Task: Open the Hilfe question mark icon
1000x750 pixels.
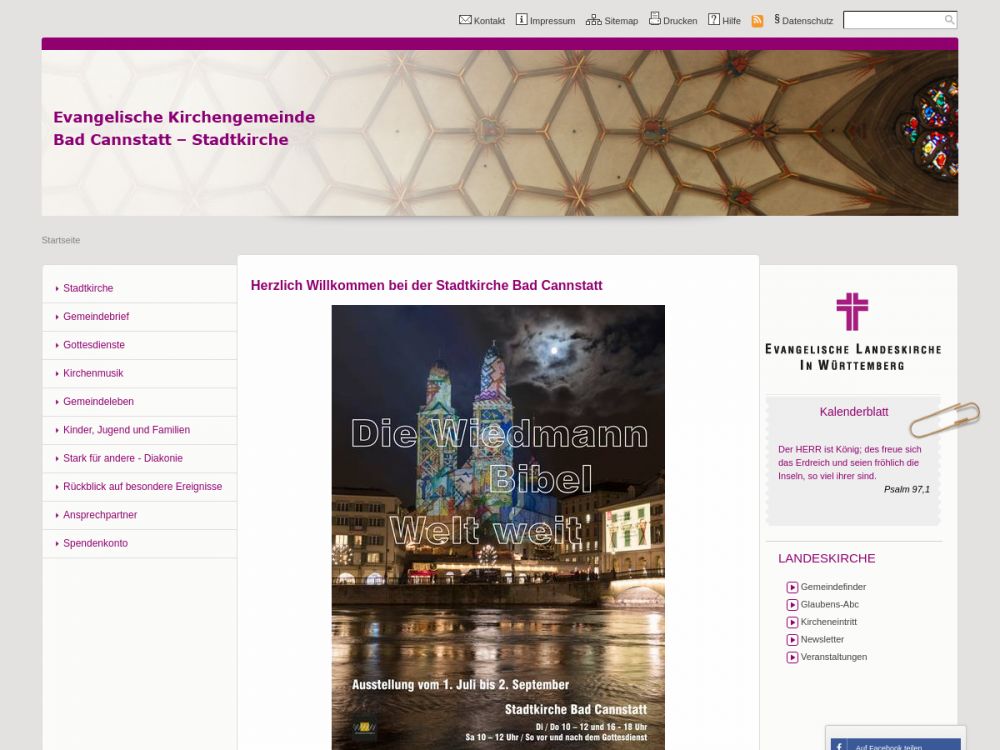Action: tap(714, 20)
